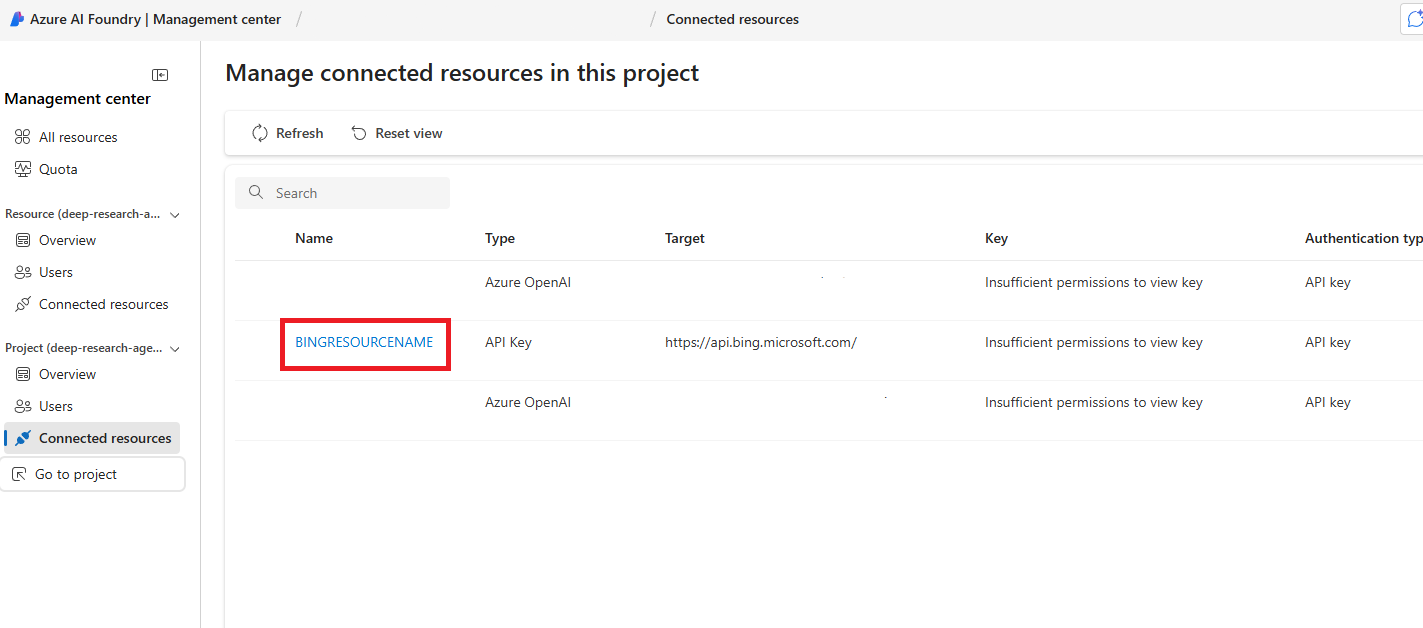
Task: Click the https://api.bing.microsoft.com/ target cell
Action: pos(761,342)
